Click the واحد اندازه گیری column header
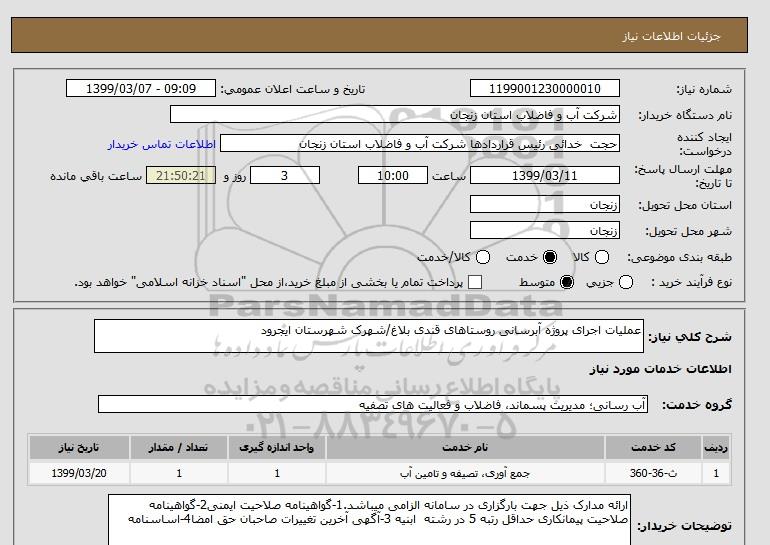The width and height of the screenshot is (770, 545). [276, 447]
